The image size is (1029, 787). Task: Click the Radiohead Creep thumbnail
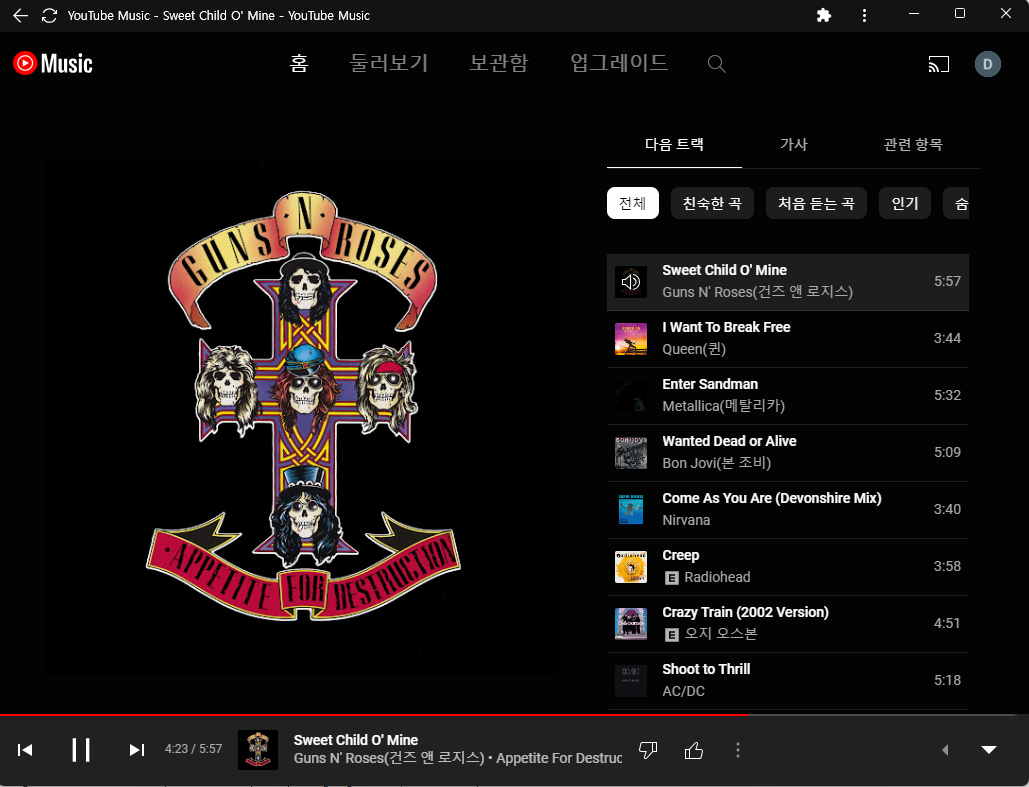[631, 567]
